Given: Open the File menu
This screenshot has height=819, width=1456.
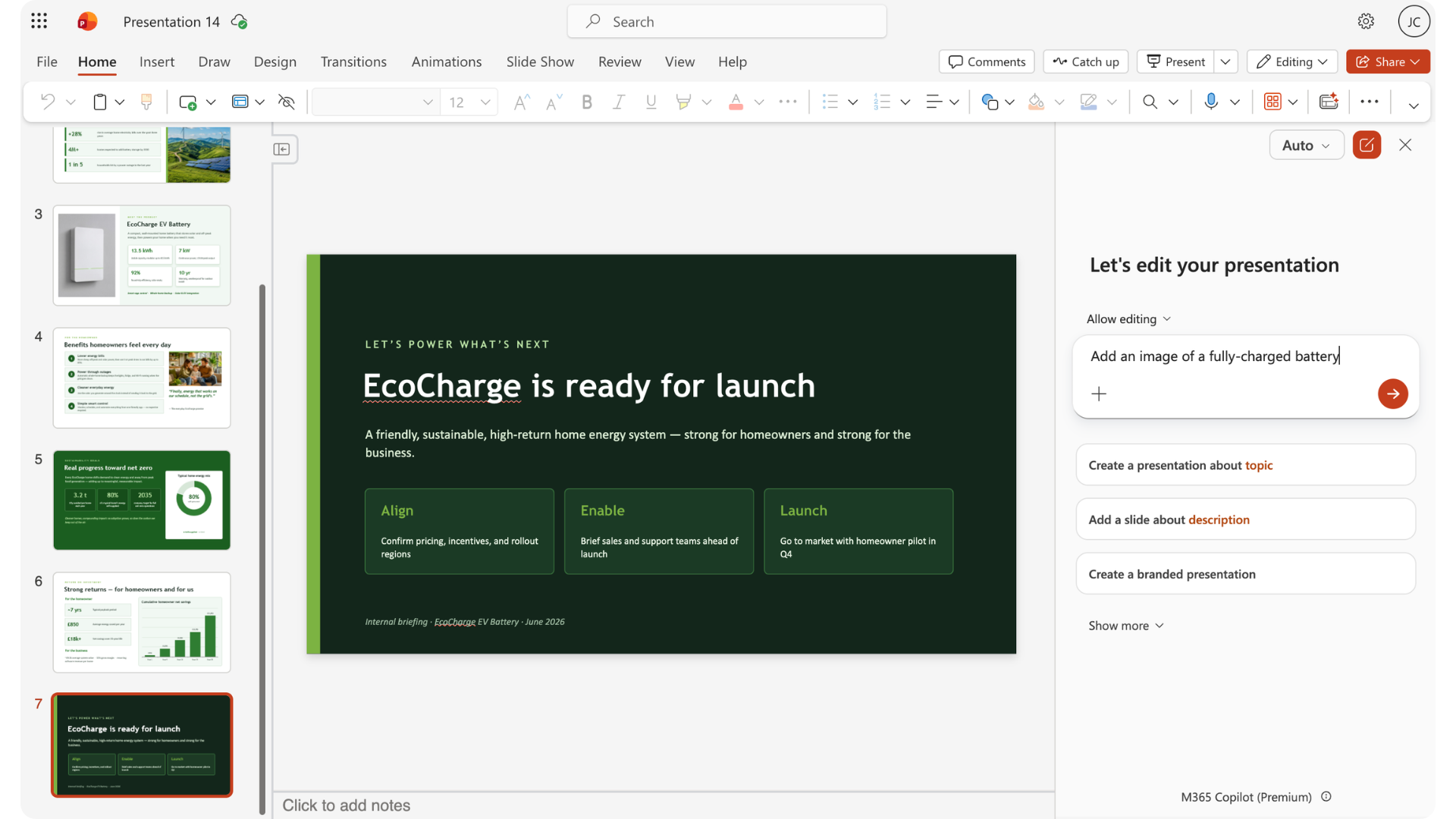Looking at the screenshot, I should 47,61.
